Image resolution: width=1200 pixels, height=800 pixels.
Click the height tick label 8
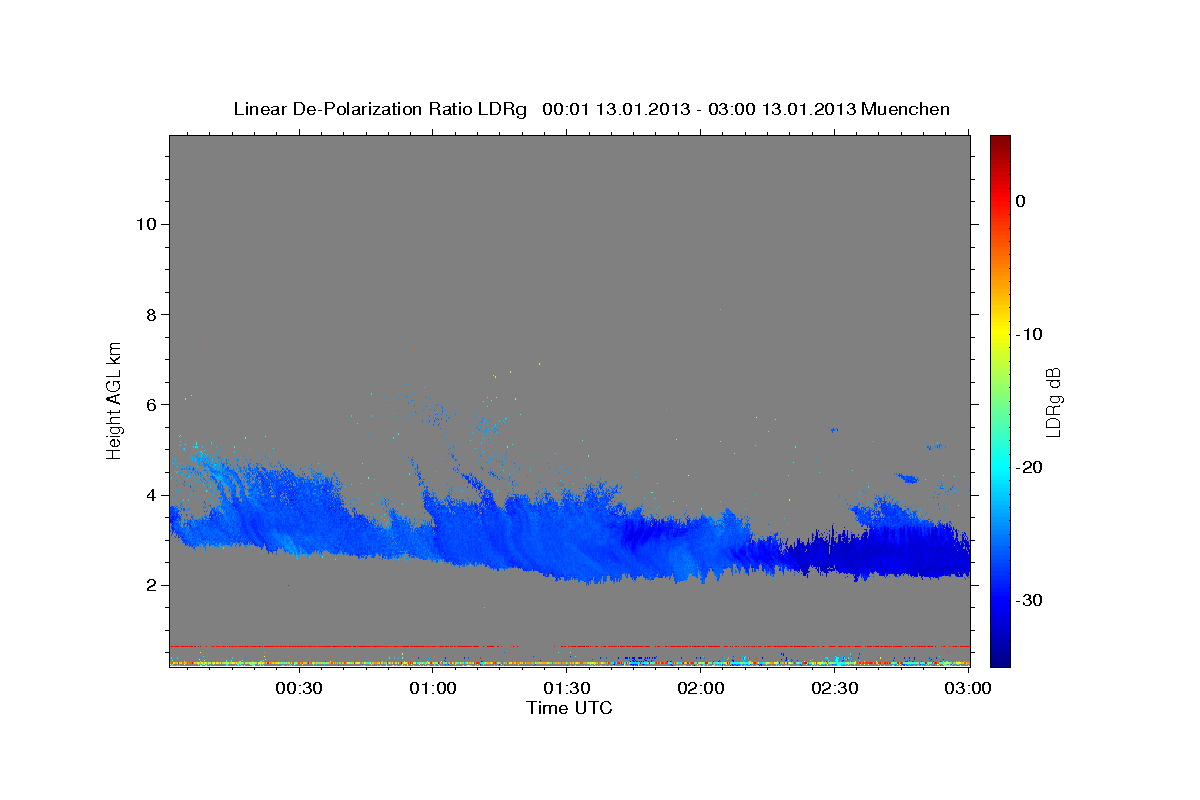150,314
